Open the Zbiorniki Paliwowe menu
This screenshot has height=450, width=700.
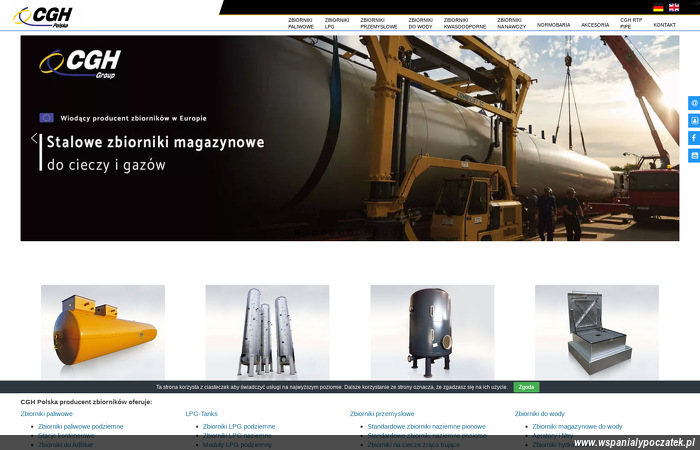(x=301, y=23)
